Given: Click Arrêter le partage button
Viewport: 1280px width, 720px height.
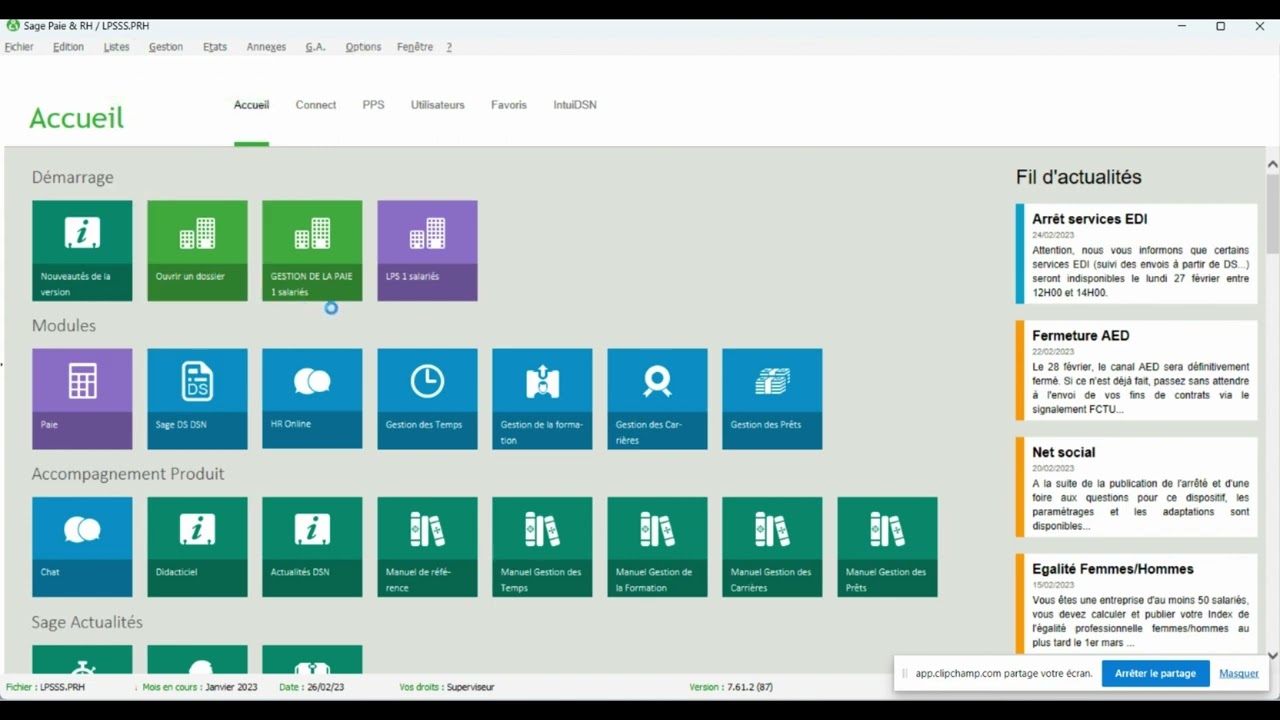Looking at the screenshot, I should click(x=1155, y=673).
